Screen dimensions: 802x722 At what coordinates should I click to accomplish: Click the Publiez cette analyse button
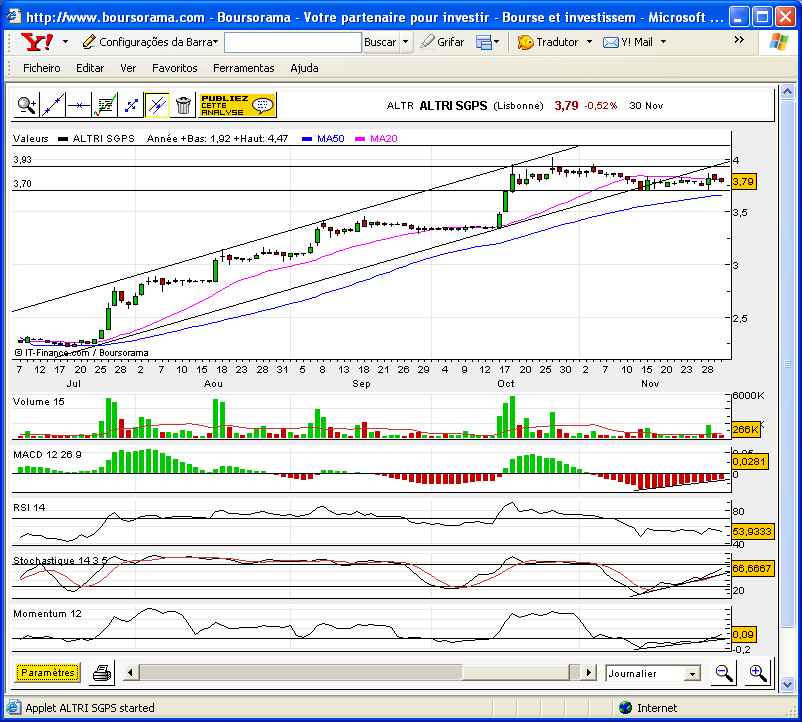coord(237,105)
